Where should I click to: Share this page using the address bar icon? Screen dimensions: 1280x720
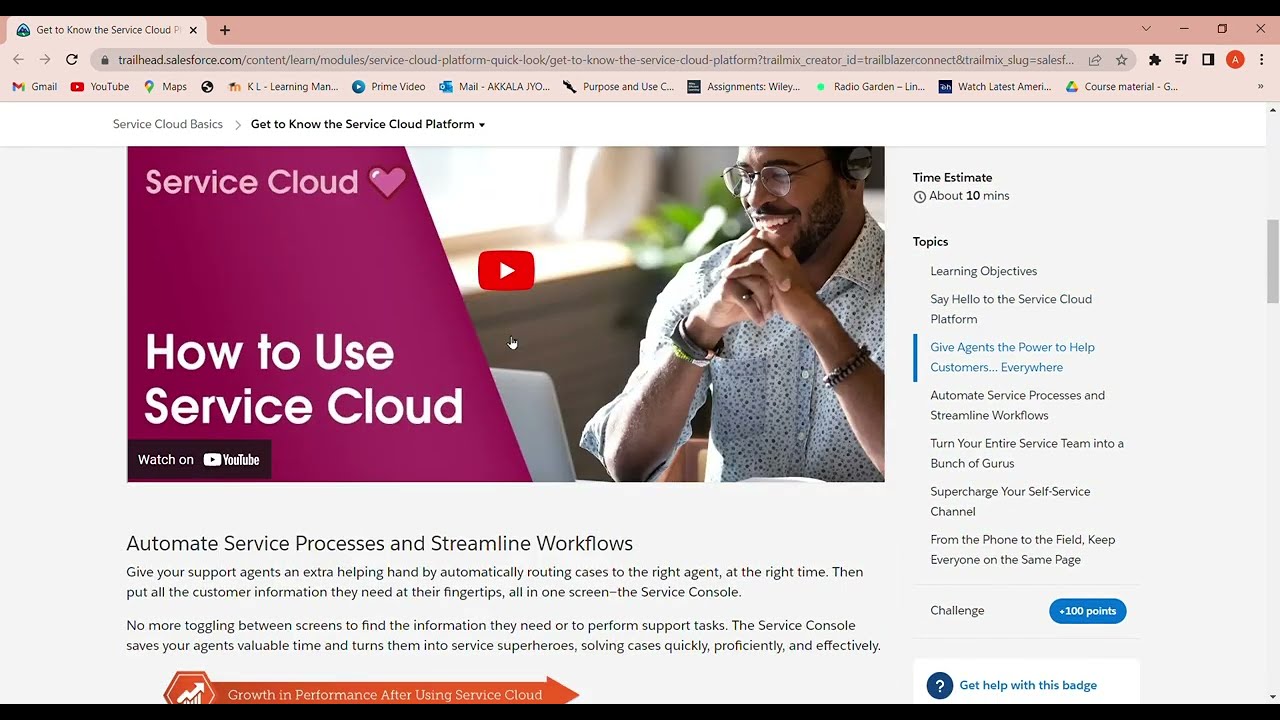(1095, 60)
